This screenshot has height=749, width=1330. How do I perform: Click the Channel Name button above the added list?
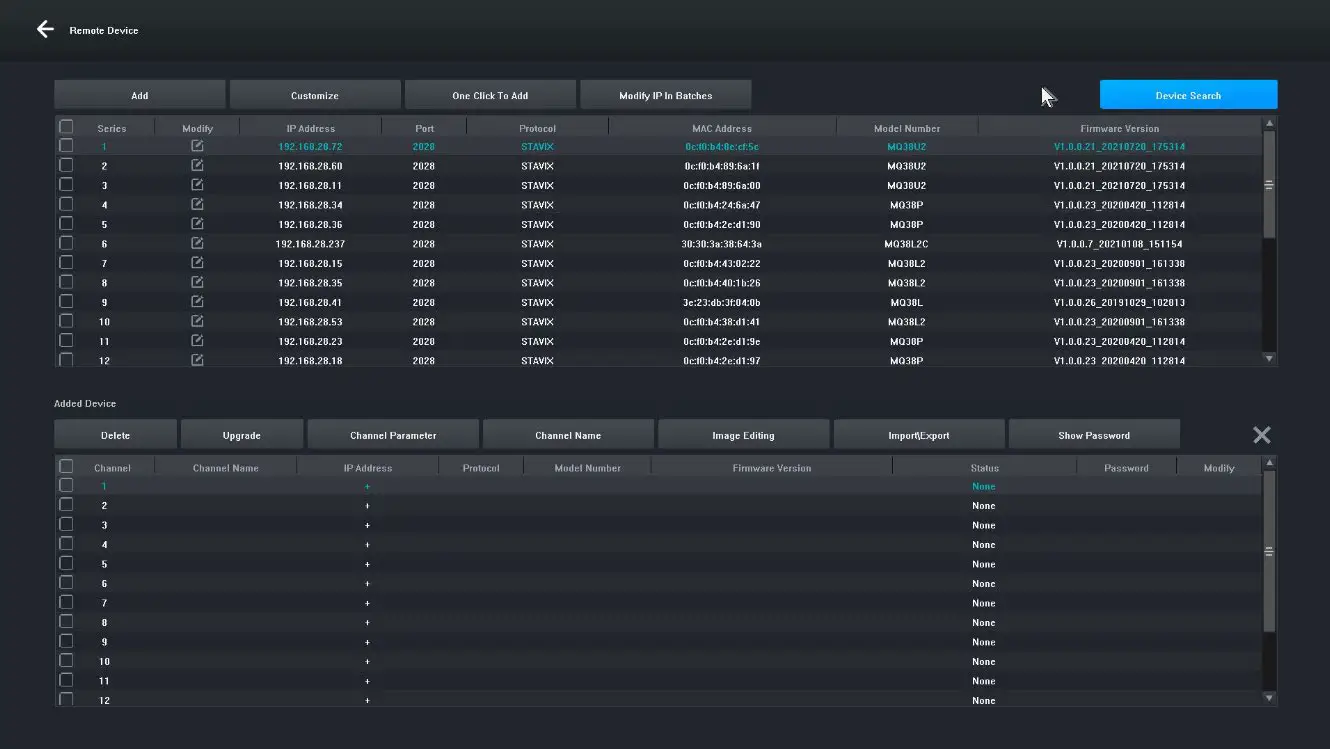tap(568, 435)
